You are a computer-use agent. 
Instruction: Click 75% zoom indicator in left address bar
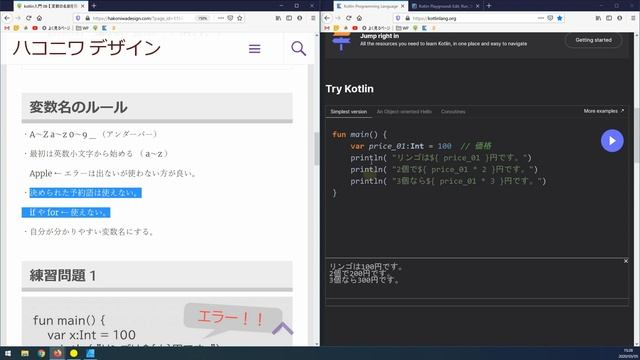tap(202, 18)
